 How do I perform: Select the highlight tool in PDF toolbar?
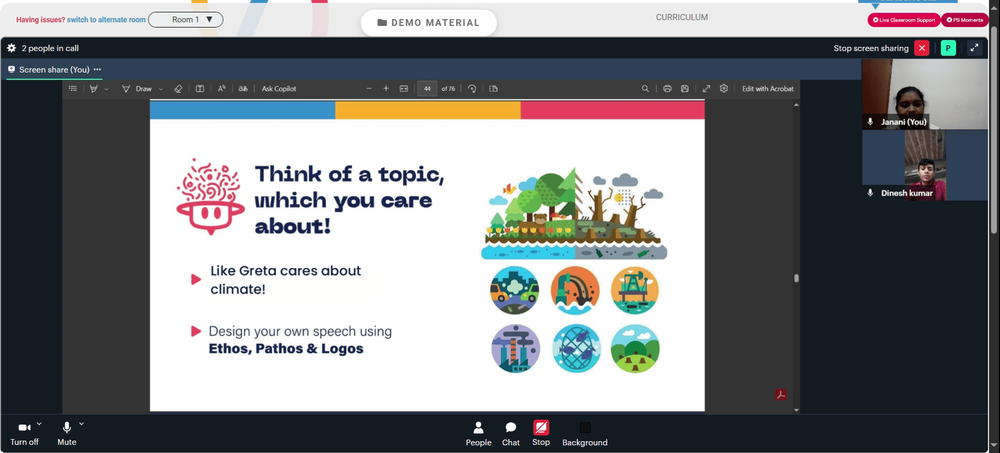94,89
